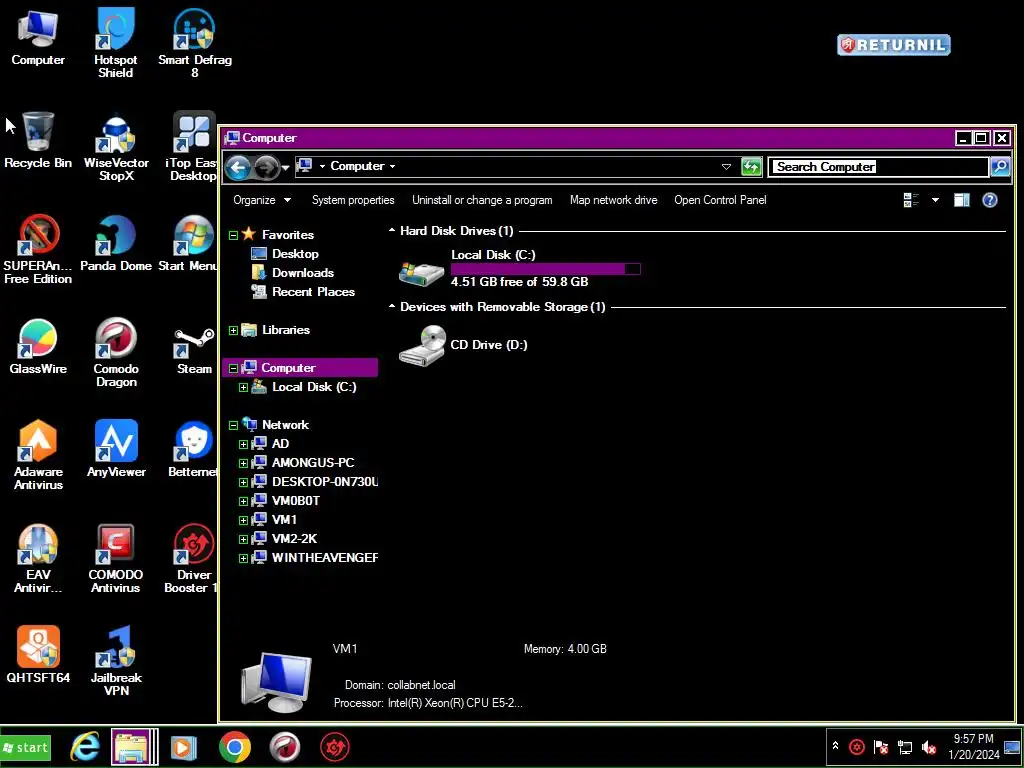Expand the Libraries tree node

coord(233,330)
